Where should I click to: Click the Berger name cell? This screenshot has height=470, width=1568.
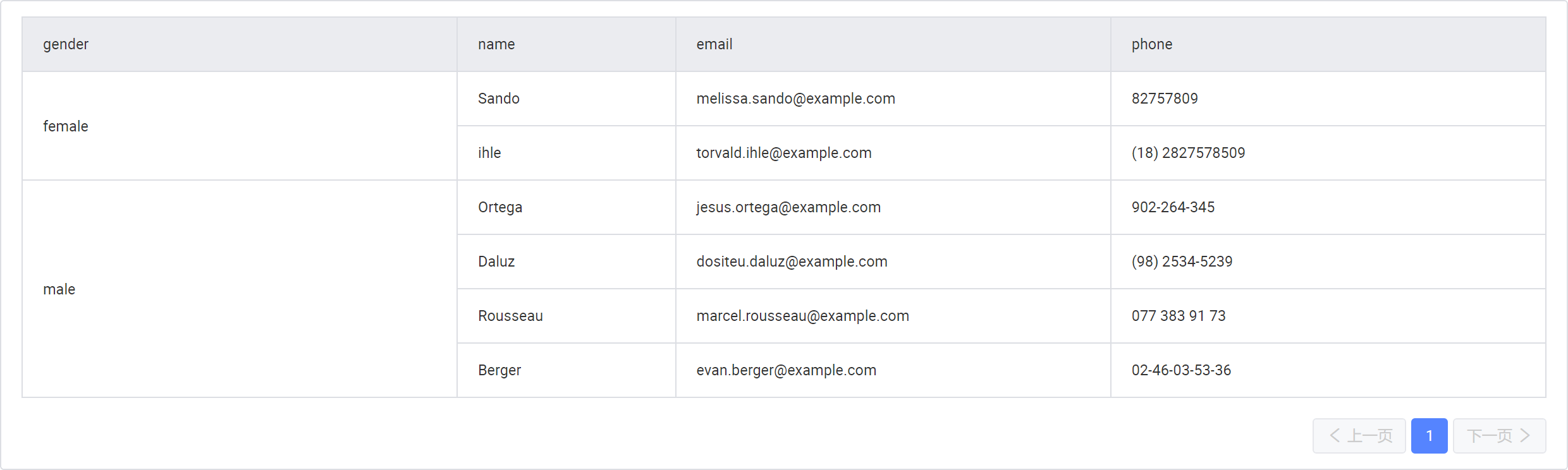(499, 370)
